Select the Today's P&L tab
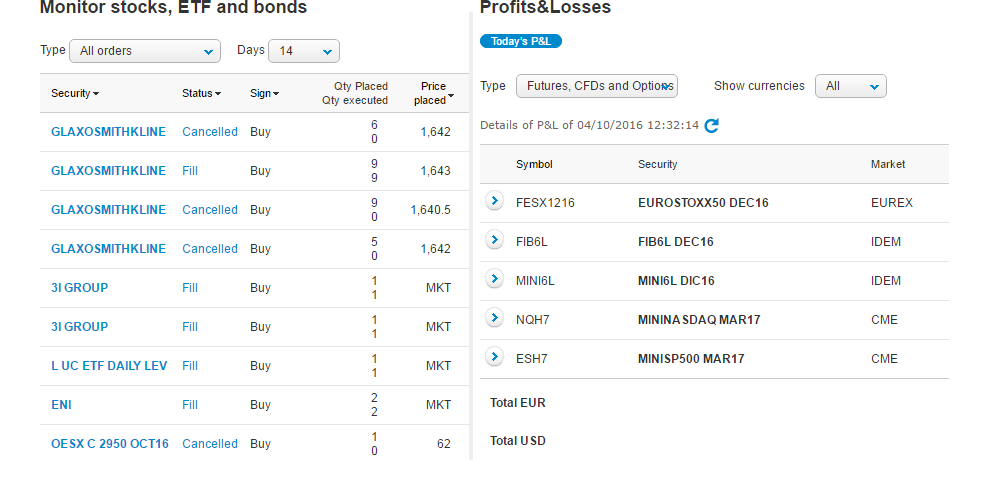This screenshot has height=500, width=988. click(520, 41)
